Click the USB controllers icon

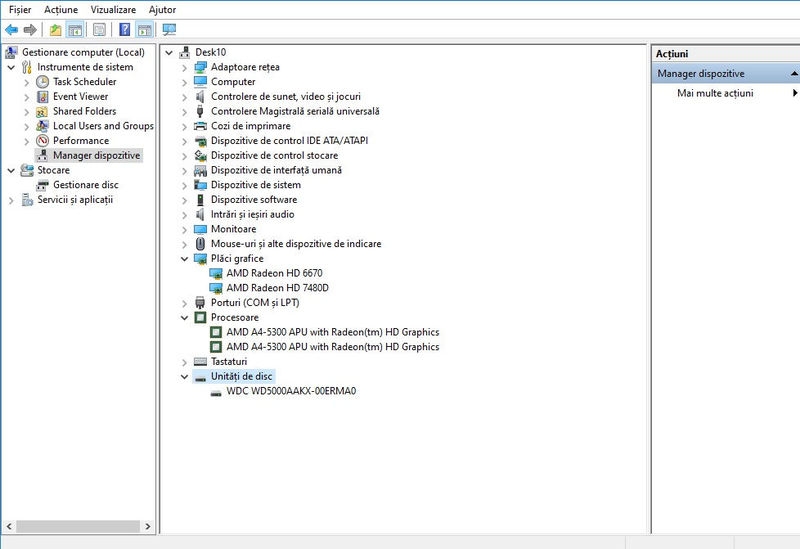pos(201,111)
